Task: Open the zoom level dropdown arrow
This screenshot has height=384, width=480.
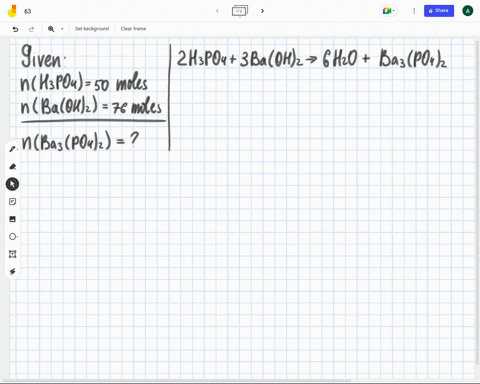Action: click(x=62, y=29)
